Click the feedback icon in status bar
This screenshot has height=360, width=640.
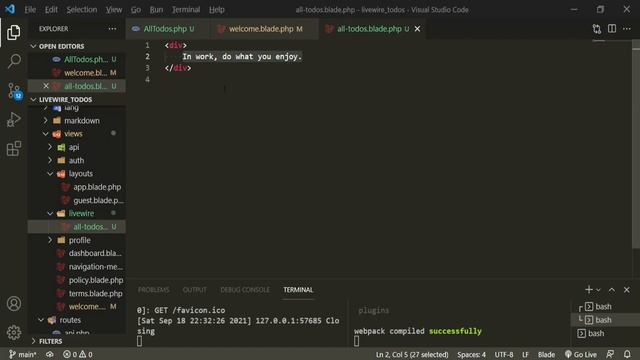pyautogui.click(x=610, y=354)
